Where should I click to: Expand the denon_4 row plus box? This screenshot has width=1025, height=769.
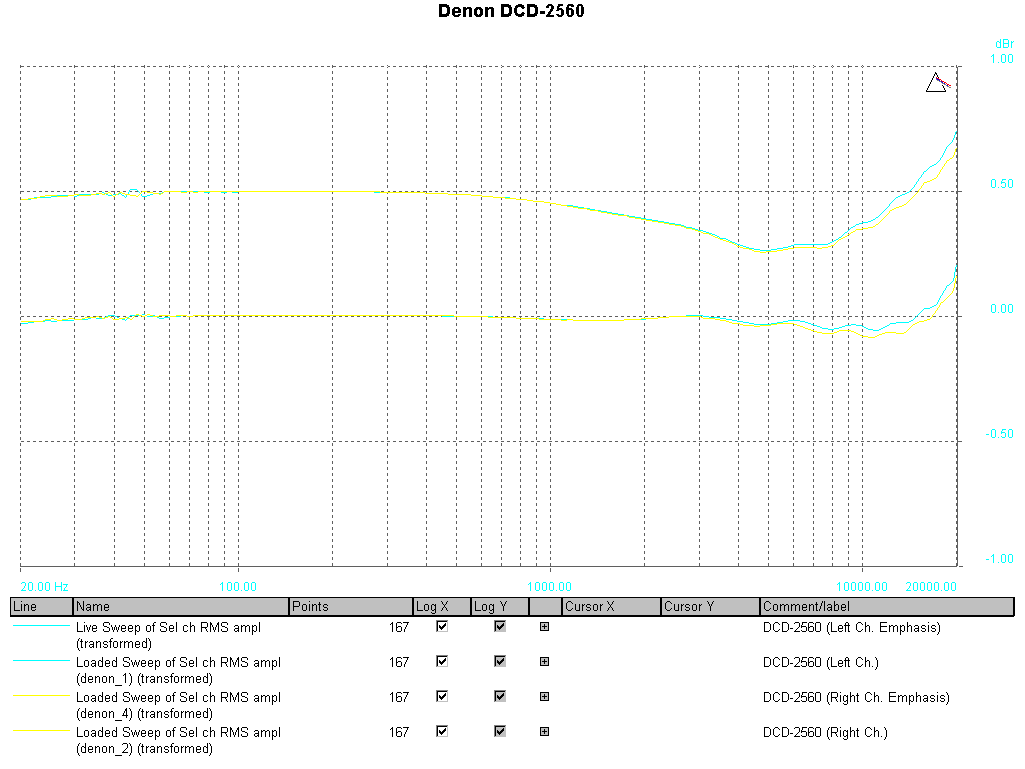click(545, 696)
